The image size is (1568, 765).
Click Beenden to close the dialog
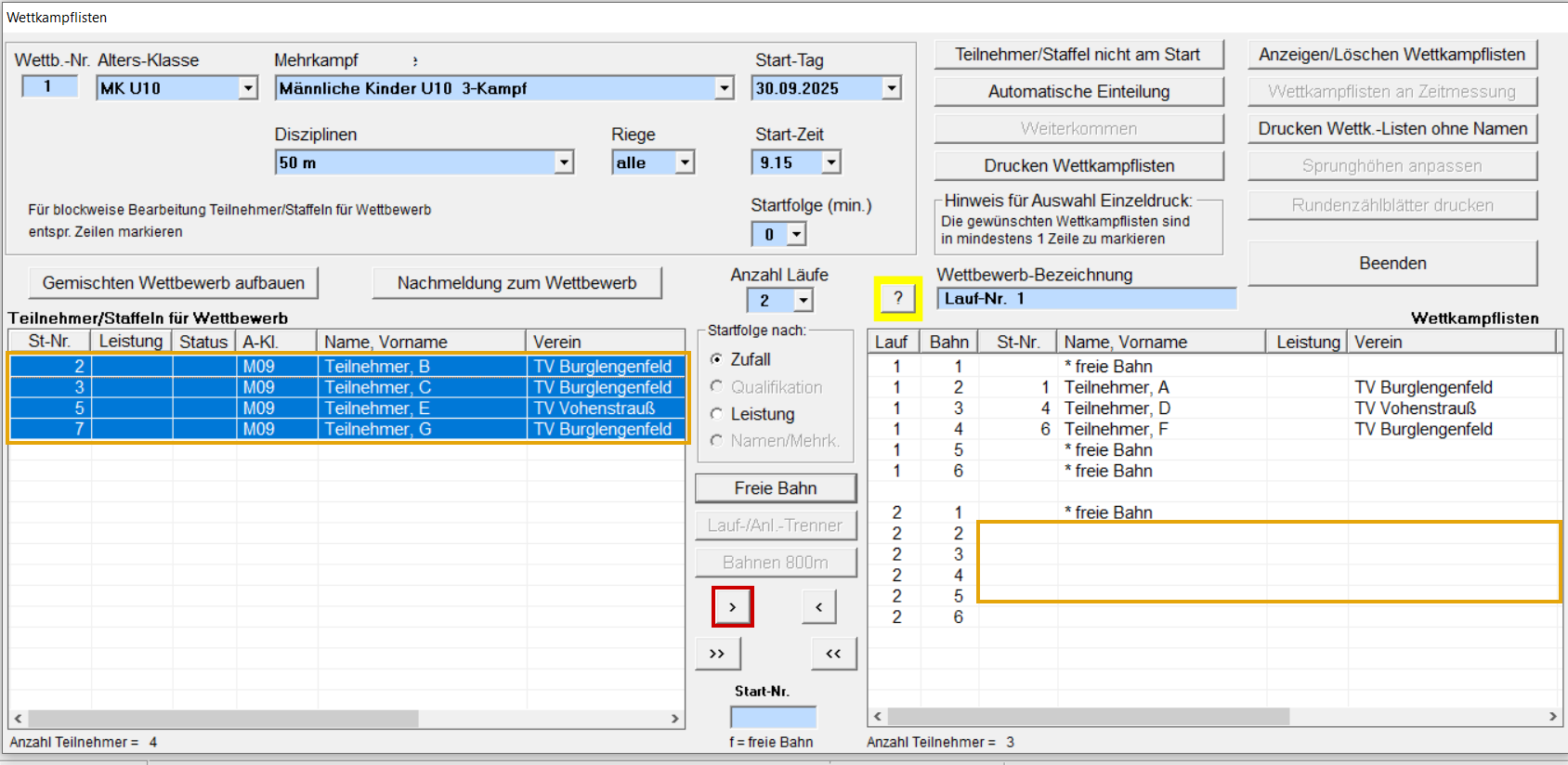point(1392,264)
